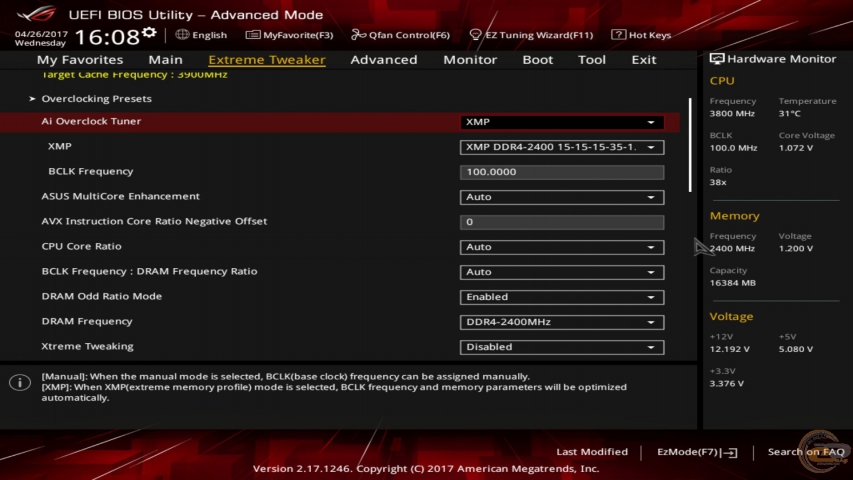The image size is (853, 480).
Task: Go to the Advanced tab
Action: point(384,59)
